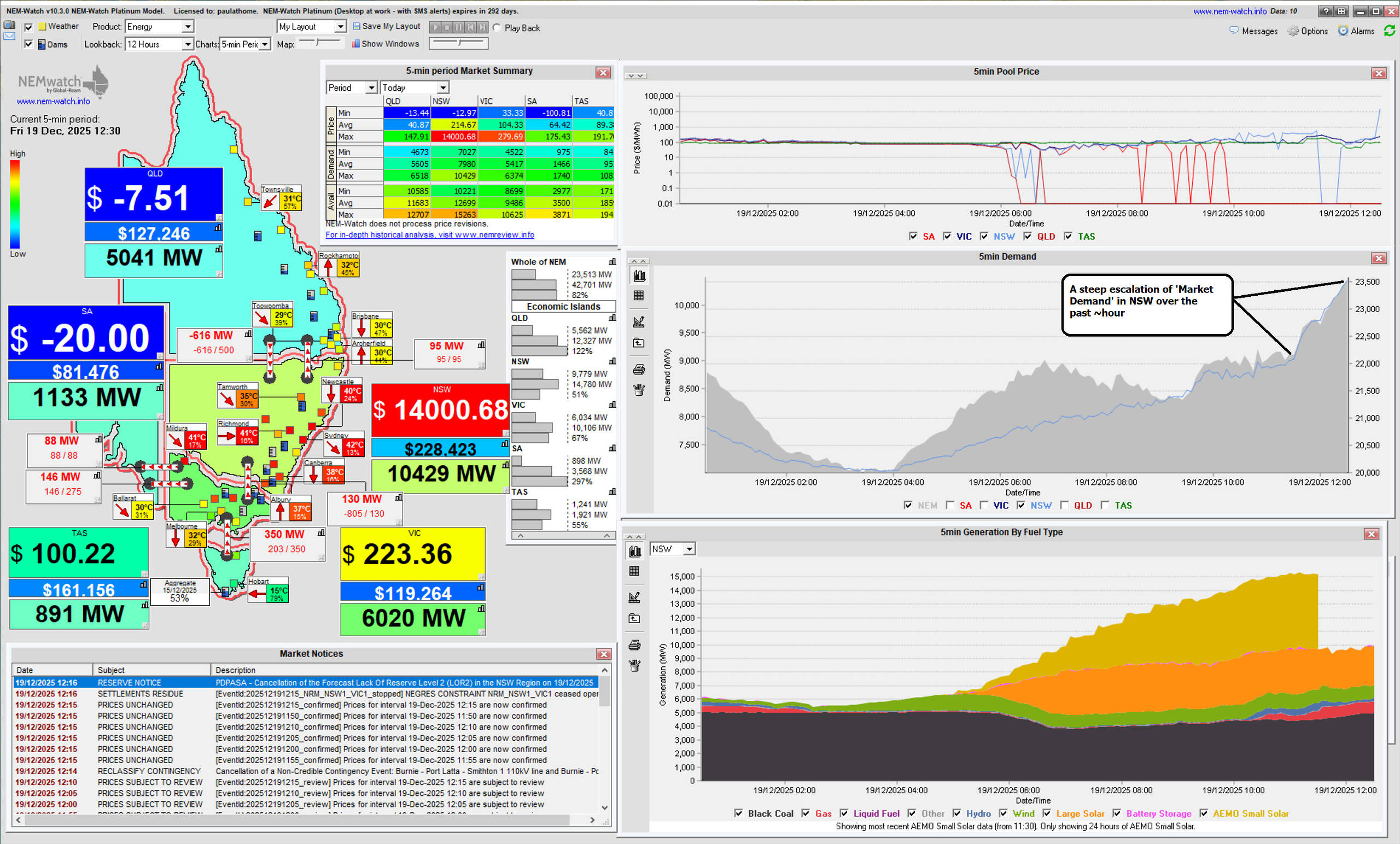Click the printer icon in 5min Demand
The width and height of the screenshot is (1400, 844).
coord(639,370)
